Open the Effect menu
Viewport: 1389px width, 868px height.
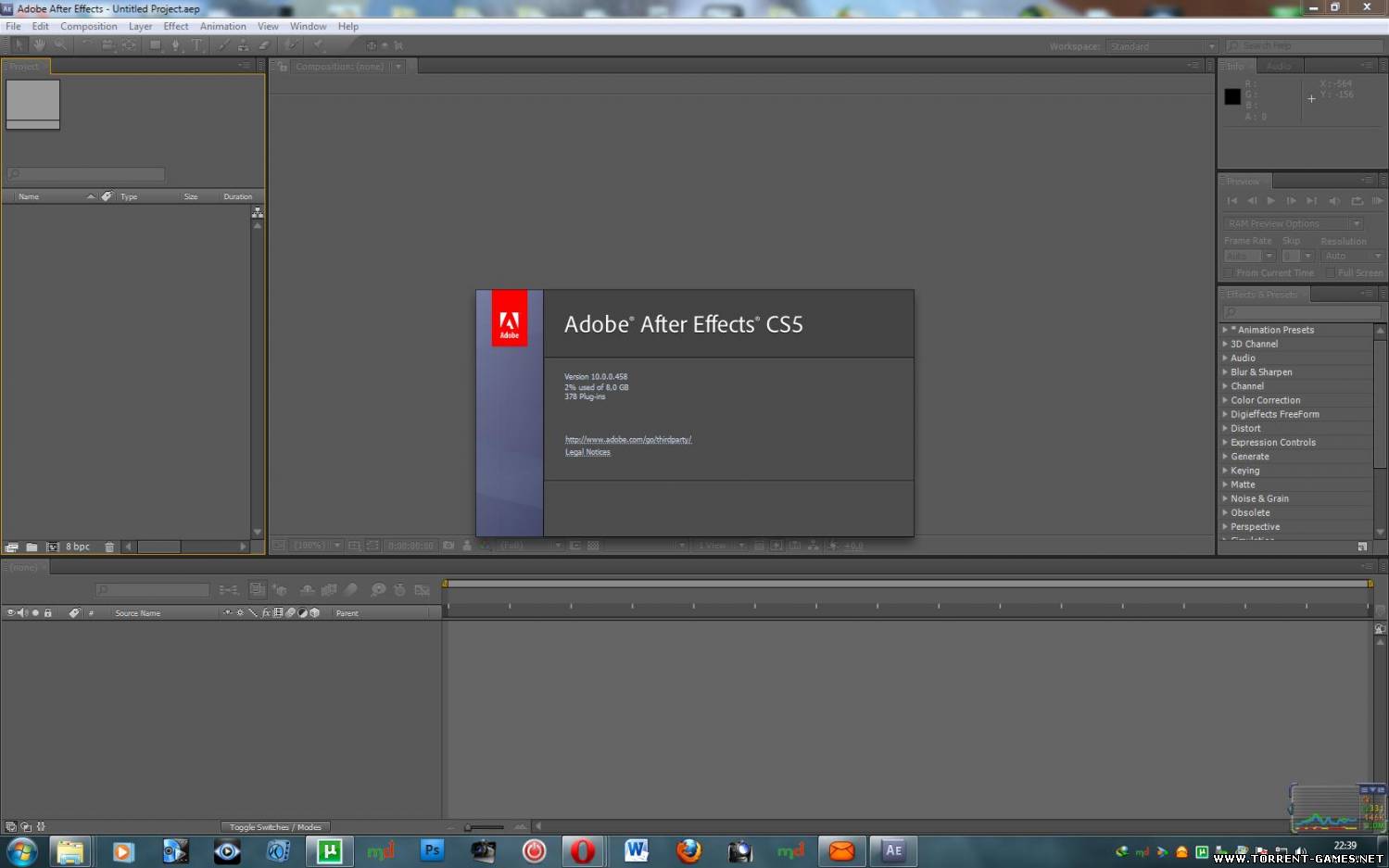click(176, 26)
